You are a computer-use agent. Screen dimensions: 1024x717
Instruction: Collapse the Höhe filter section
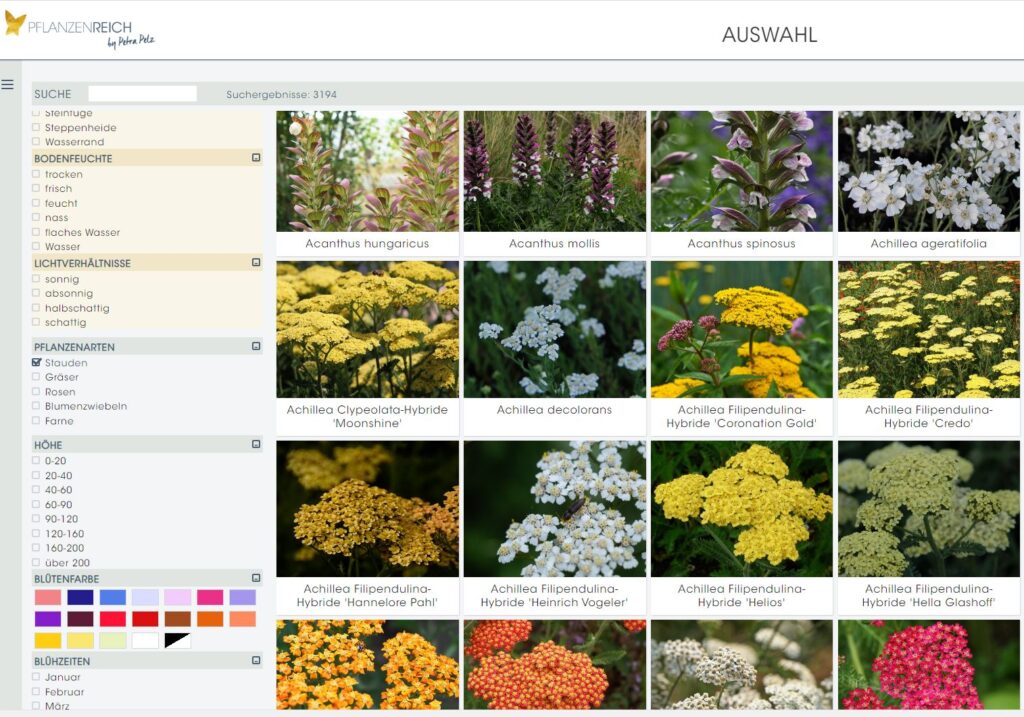tap(256, 444)
